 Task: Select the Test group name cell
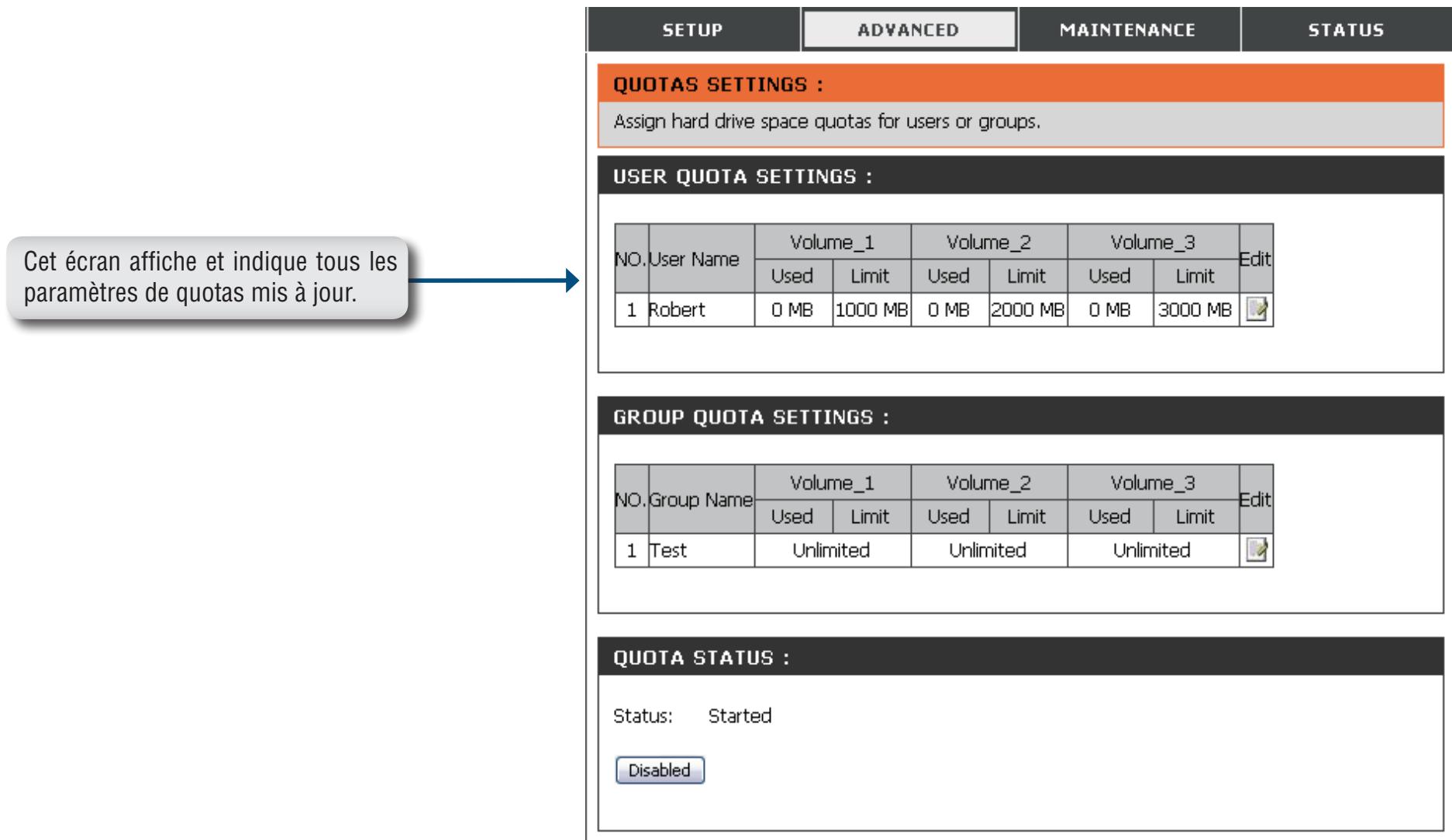[701, 550]
